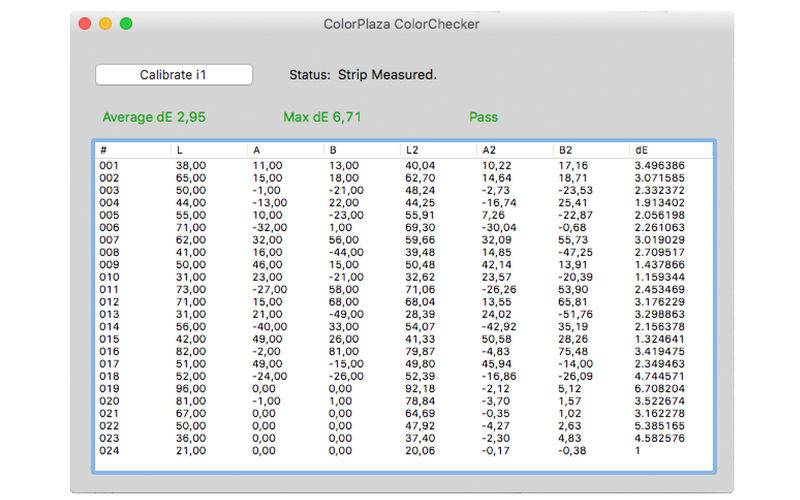Sort by the # column header
800x500 pixels.
[x=133, y=150]
